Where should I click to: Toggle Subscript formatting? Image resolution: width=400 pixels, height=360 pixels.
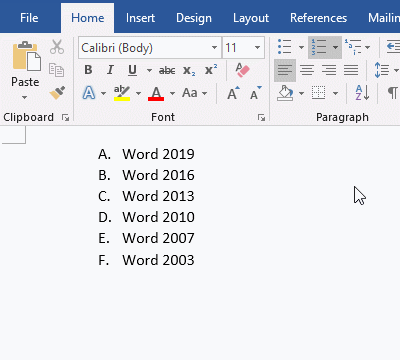(x=189, y=70)
